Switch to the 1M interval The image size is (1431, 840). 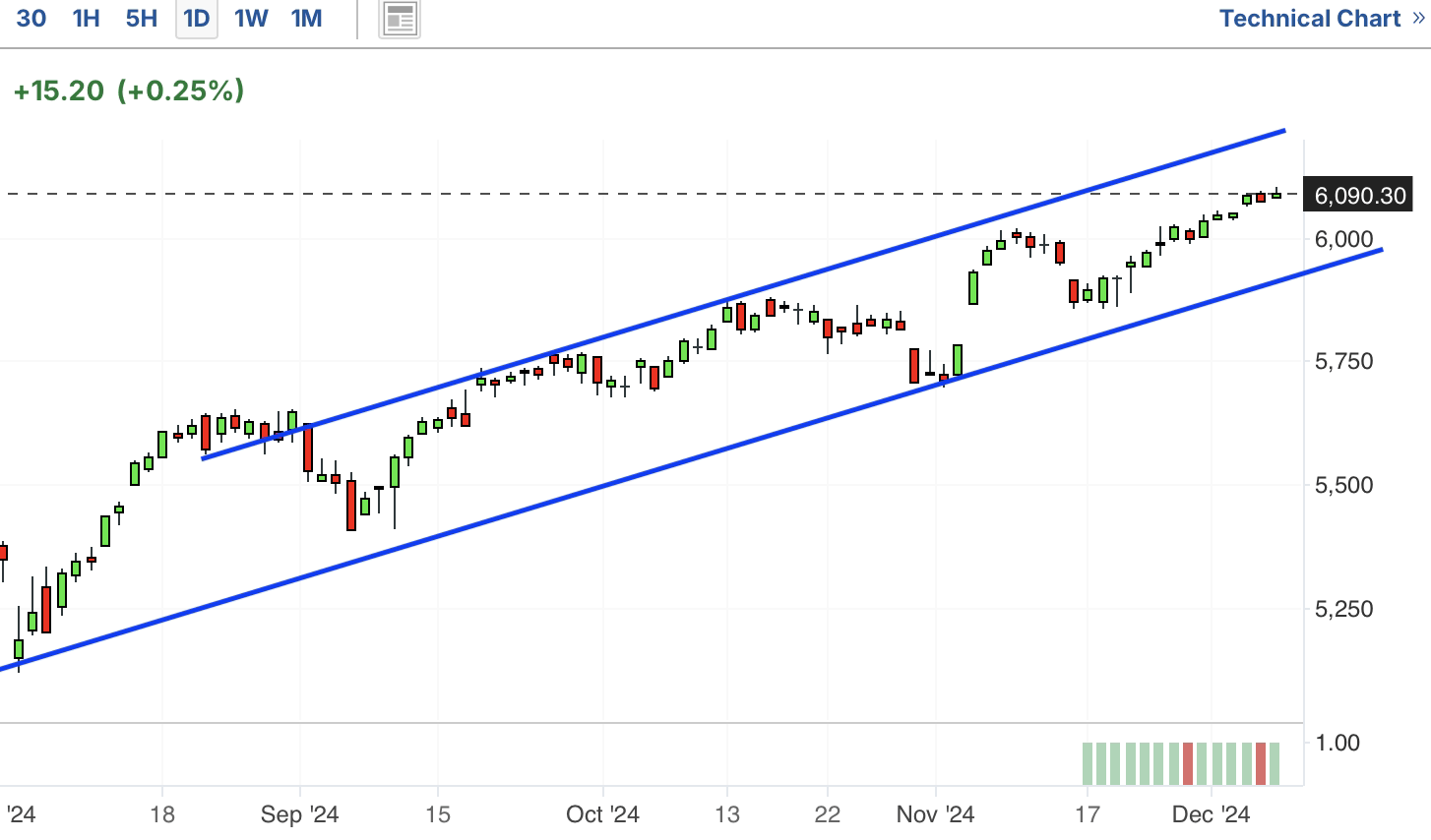[x=307, y=19]
